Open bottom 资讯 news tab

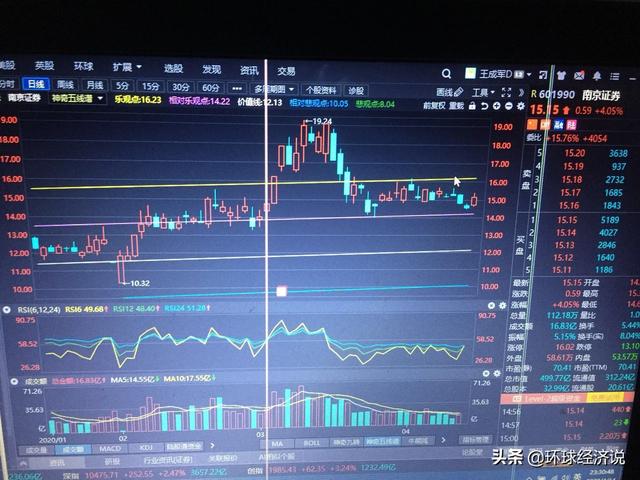tap(57, 463)
